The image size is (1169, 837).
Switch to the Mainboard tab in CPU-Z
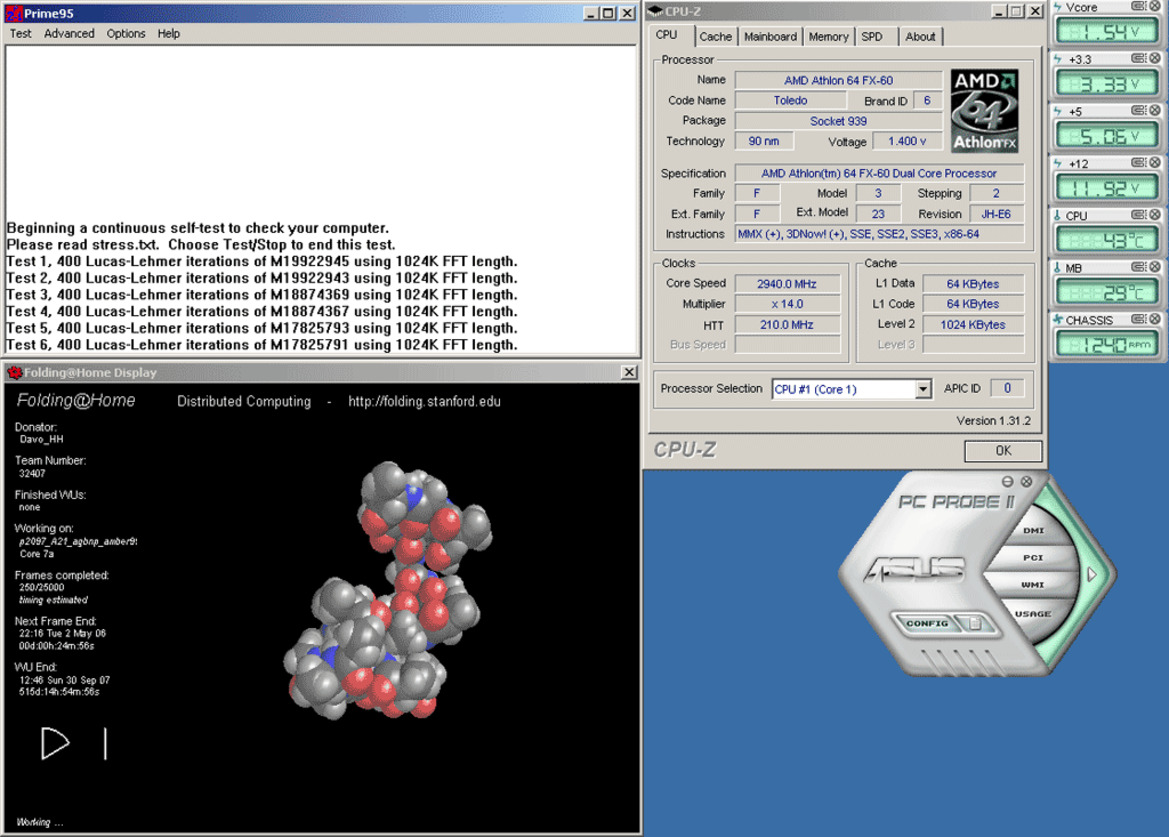tap(770, 37)
